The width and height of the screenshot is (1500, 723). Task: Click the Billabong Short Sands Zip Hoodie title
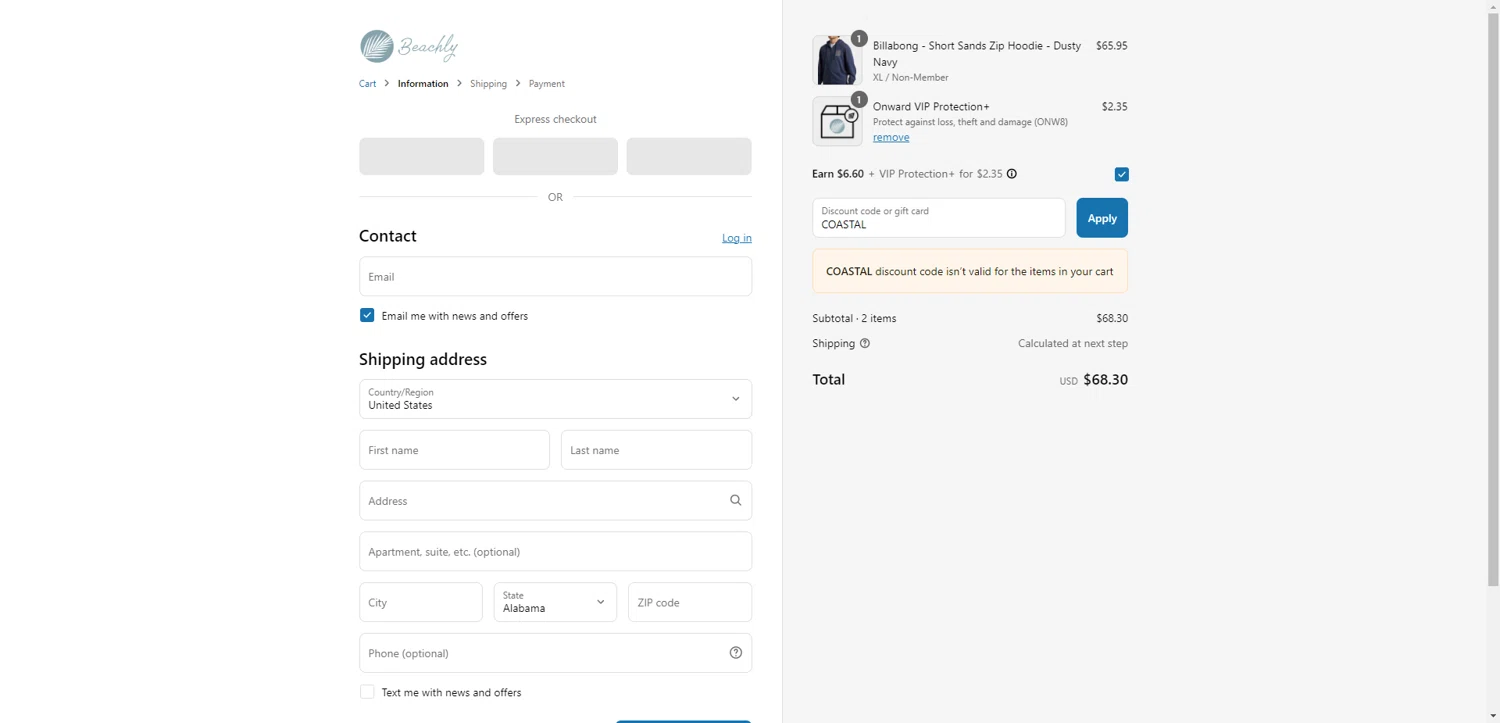pos(977,54)
